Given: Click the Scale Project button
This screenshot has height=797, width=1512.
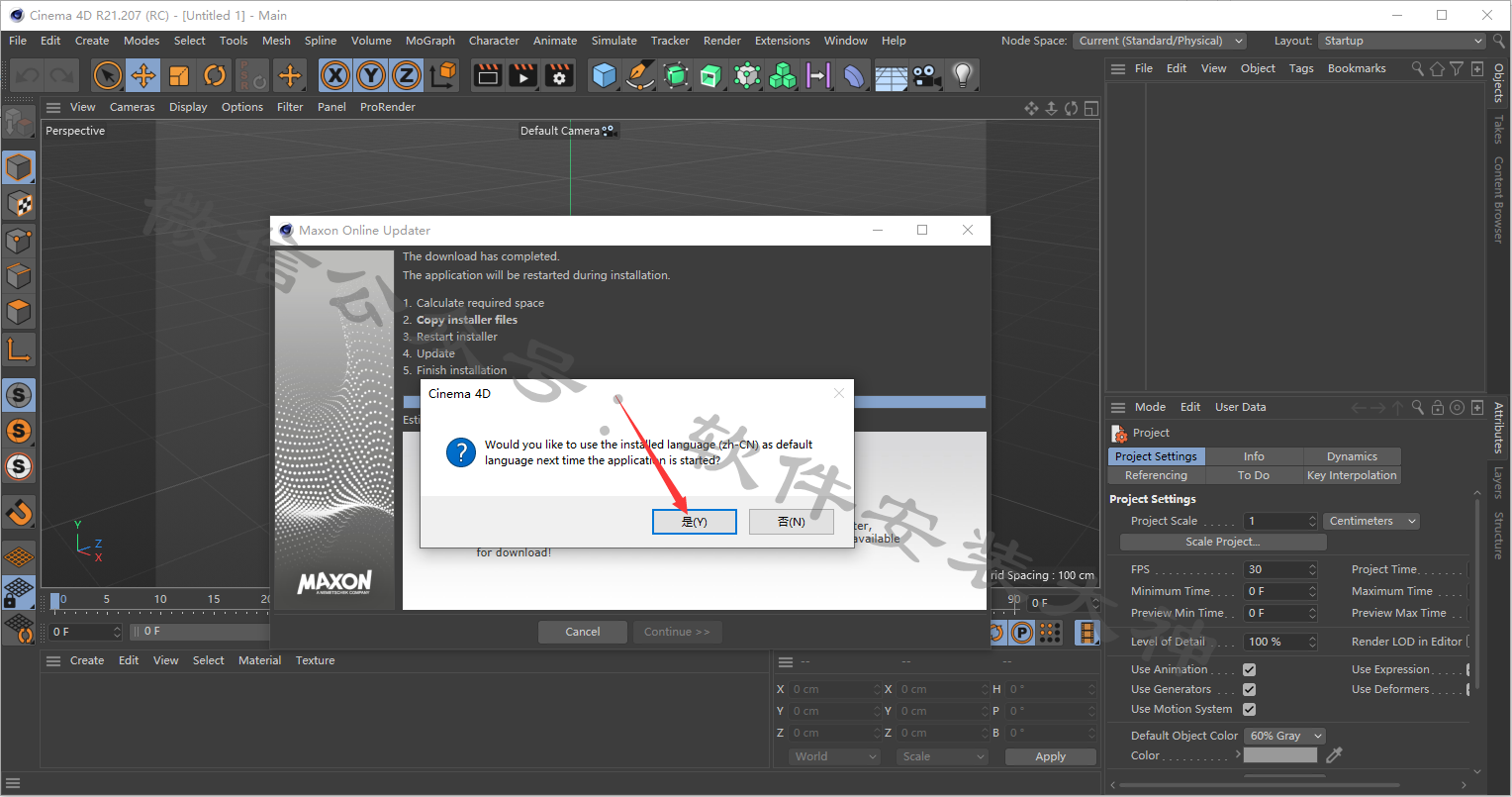Looking at the screenshot, I should (x=1223, y=542).
